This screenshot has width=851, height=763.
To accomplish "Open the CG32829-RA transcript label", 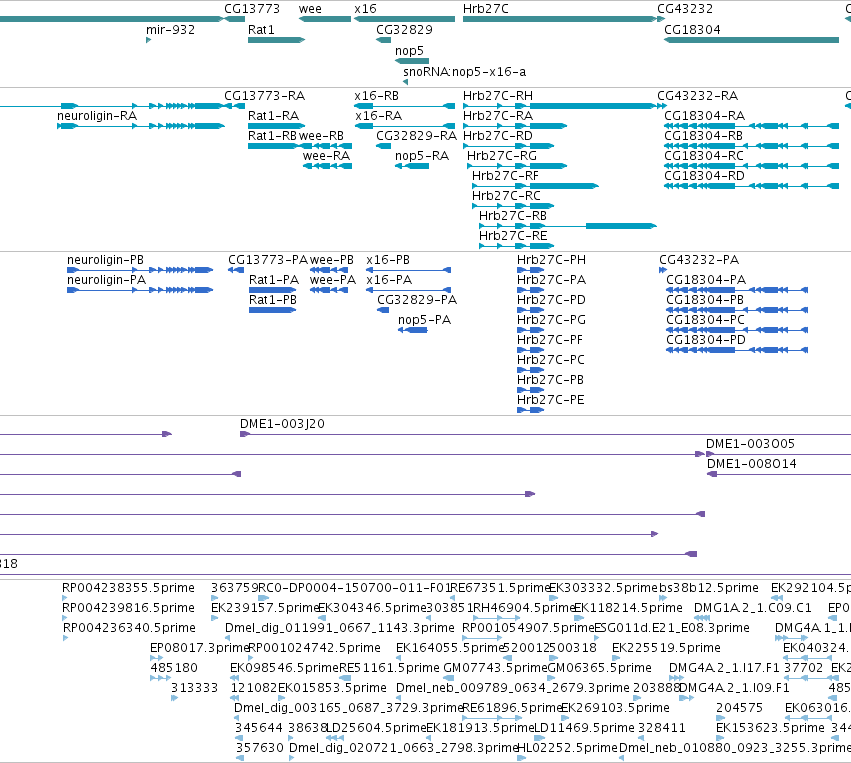I will click(x=417, y=136).
